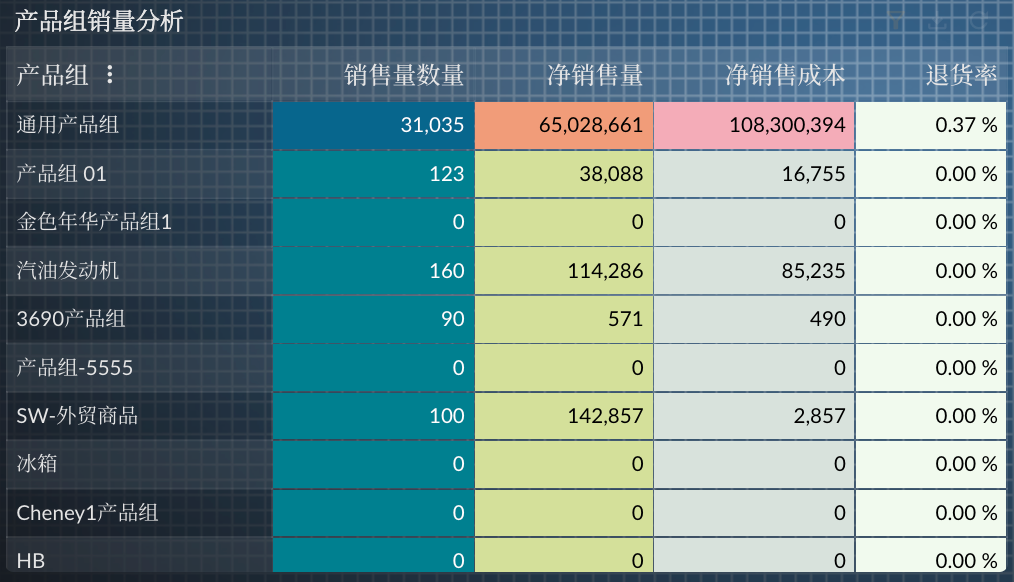Select the HB row at the bottom
This screenshot has width=1014, height=582.
click(x=27, y=558)
